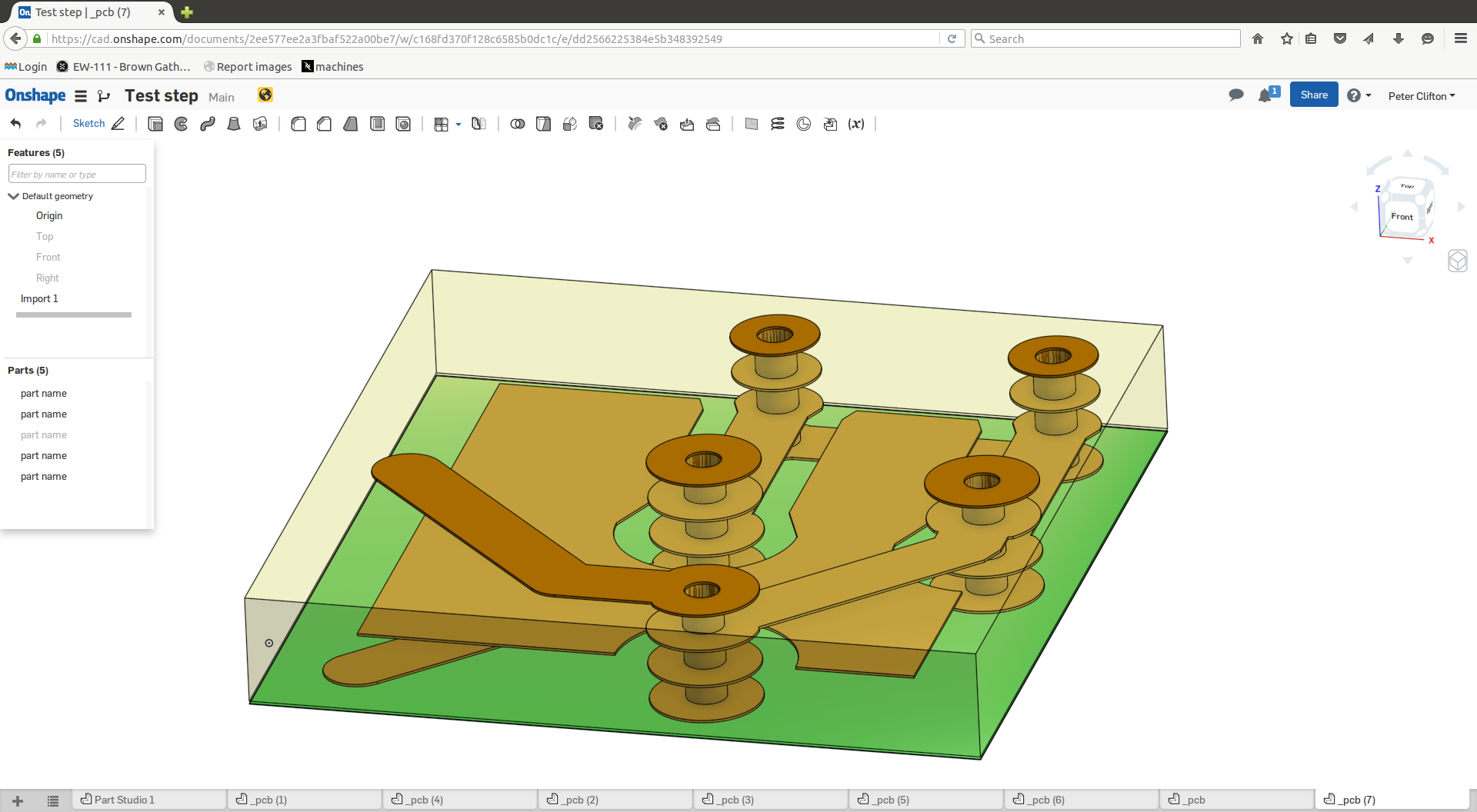This screenshot has height=812, width=1477.
Task: Select the Top plane feature
Action: (45, 237)
